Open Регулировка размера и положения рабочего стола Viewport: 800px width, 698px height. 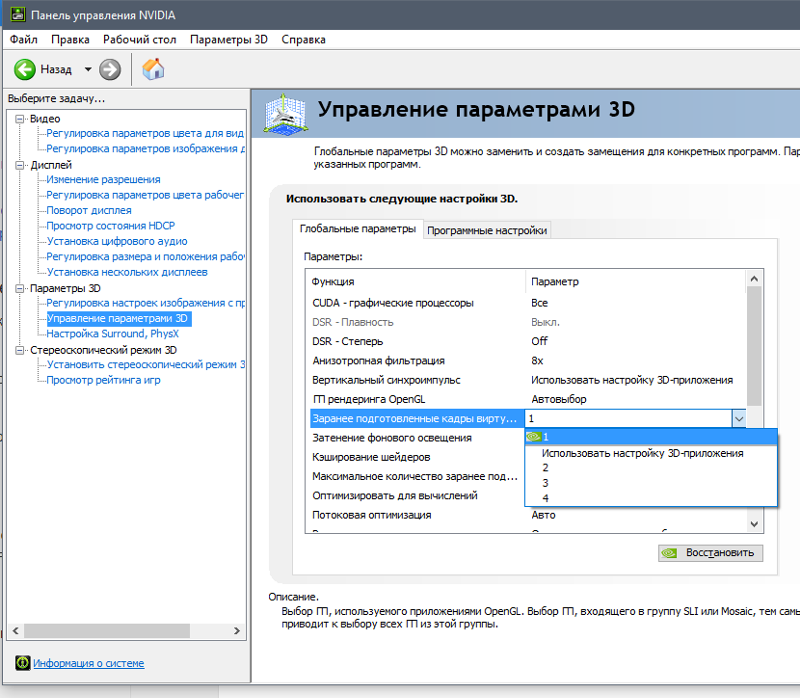point(145,257)
